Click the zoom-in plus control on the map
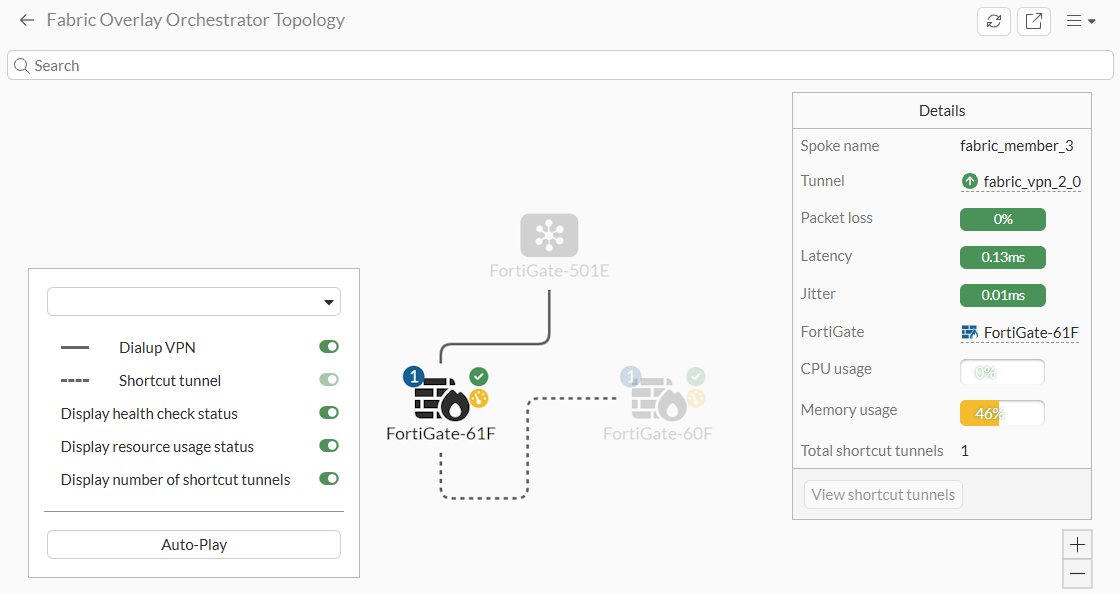This screenshot has width=1120, height=594. tap(1077, 543)
